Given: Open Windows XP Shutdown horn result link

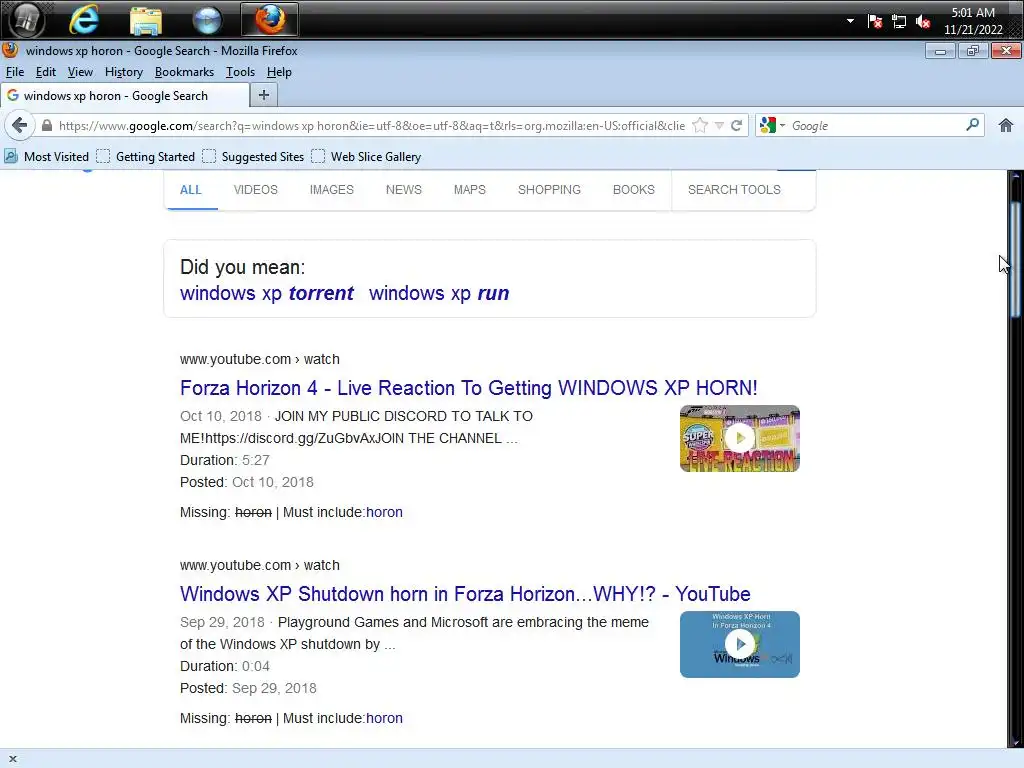Looking at the screenshot, I should pyautogui.click(x=465, y=594).
